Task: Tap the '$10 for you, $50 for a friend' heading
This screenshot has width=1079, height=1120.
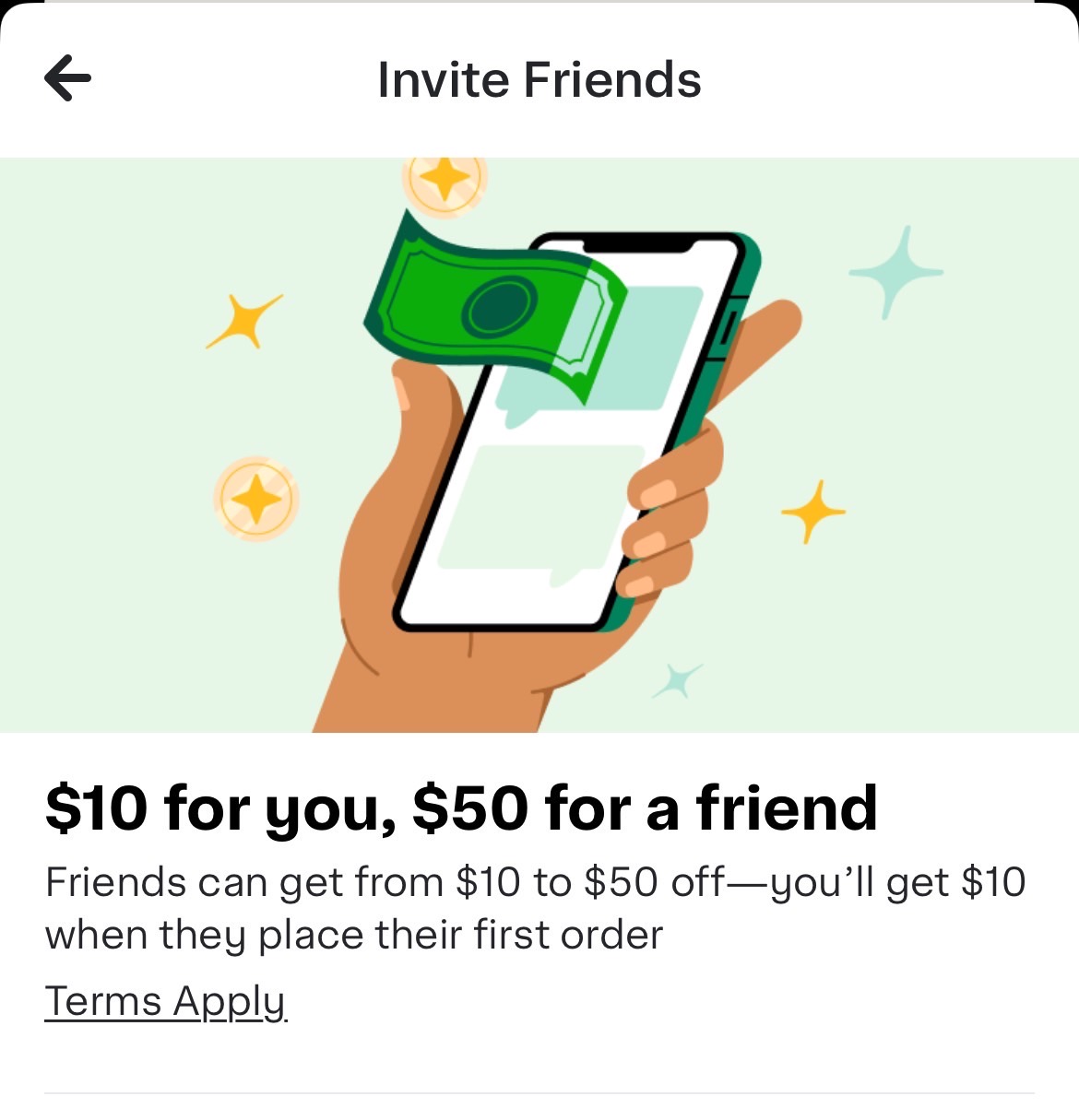Action: [x=461, y=808]
